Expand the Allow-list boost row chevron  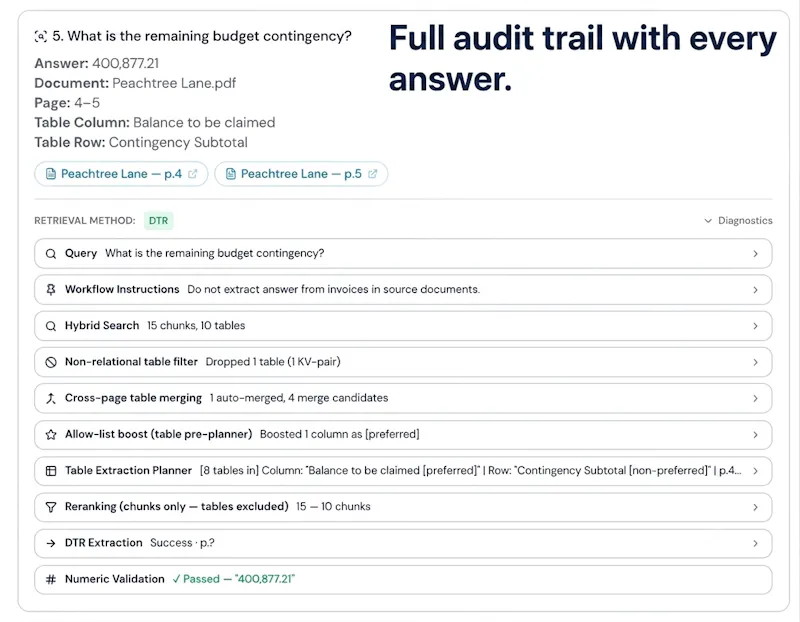(x=756, y=435)
